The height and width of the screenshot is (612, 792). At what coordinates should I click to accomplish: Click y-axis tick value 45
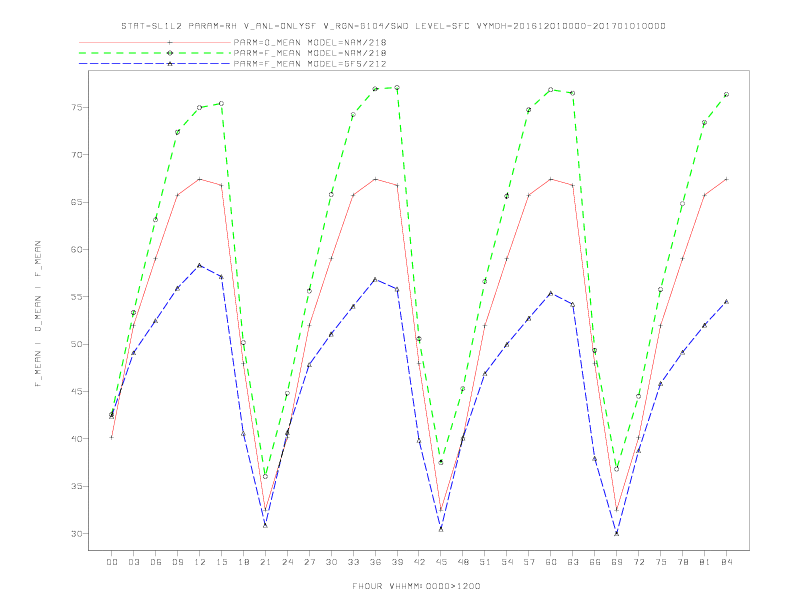(x=76, y=391)
